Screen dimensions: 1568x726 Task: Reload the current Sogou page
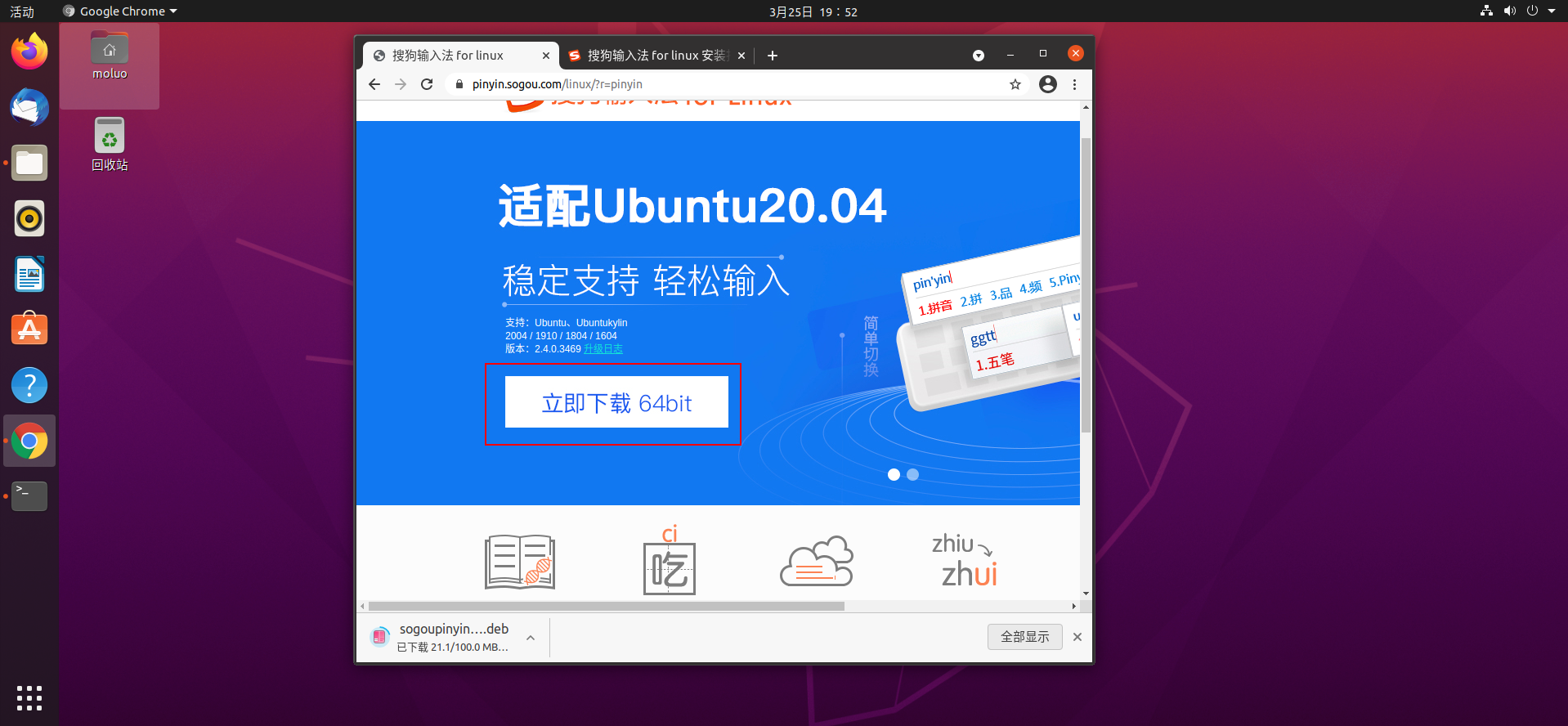click(427, 84)
